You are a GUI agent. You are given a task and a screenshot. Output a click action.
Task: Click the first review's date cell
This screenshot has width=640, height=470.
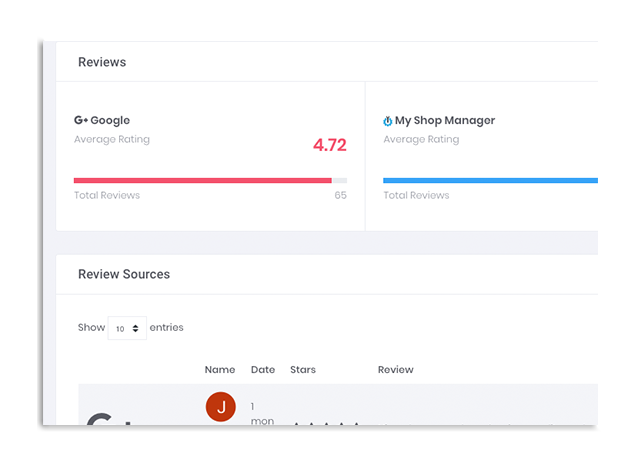point(261,414)
